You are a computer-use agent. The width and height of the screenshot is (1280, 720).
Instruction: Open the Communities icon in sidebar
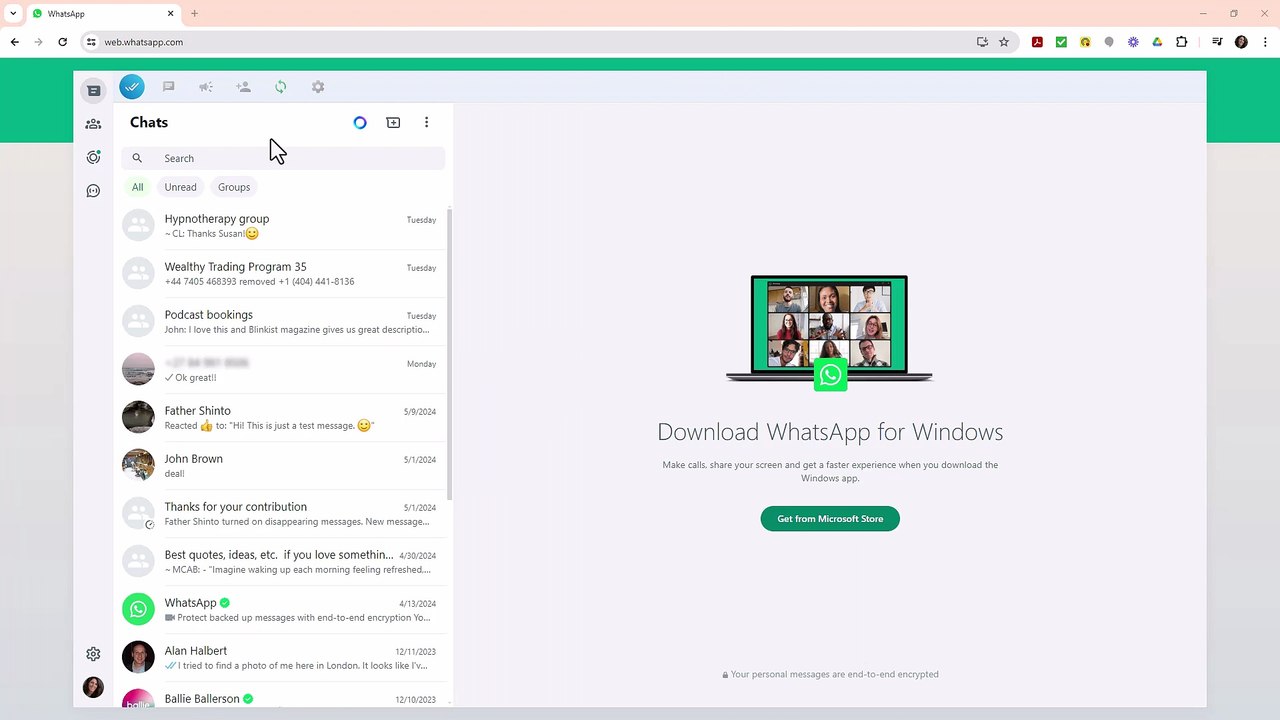tap(93, 124)
